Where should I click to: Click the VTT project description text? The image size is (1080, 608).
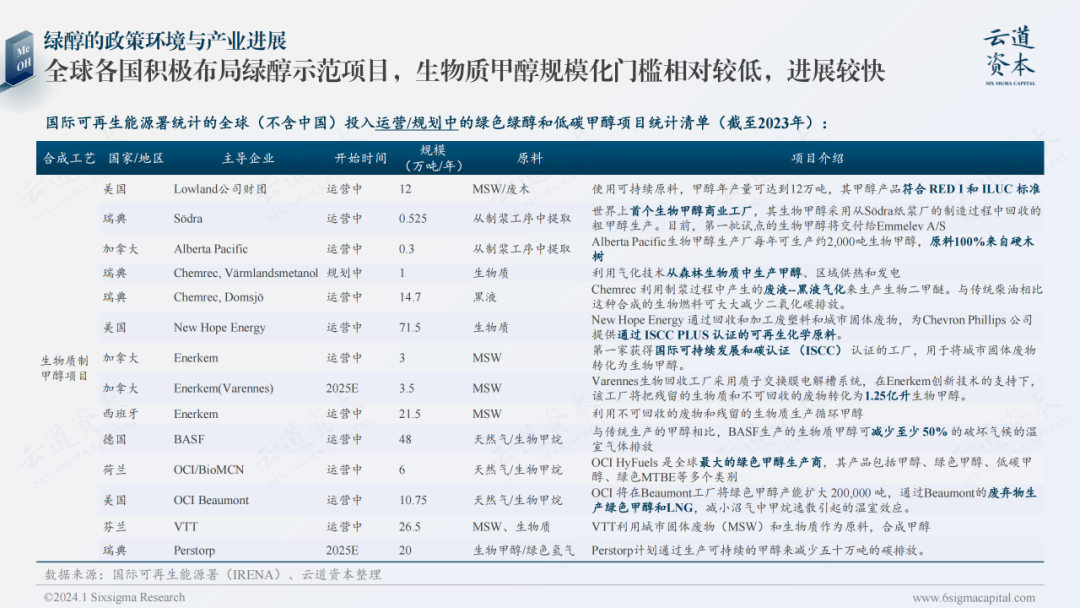(760, 526)
